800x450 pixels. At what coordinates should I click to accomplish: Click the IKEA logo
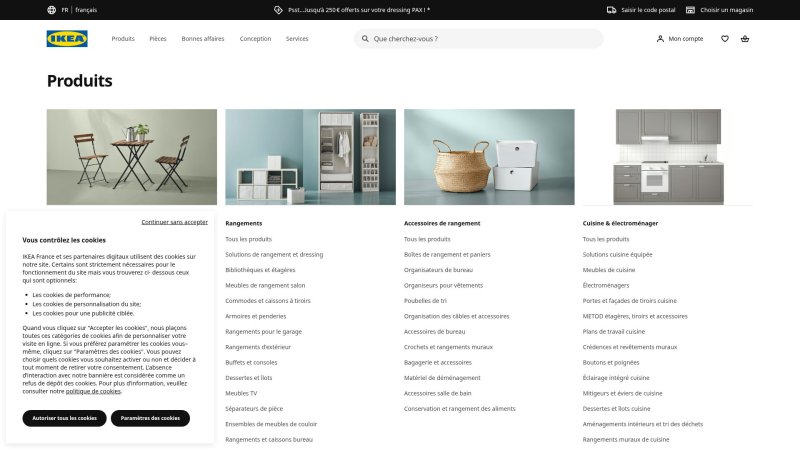coord(67,39)
